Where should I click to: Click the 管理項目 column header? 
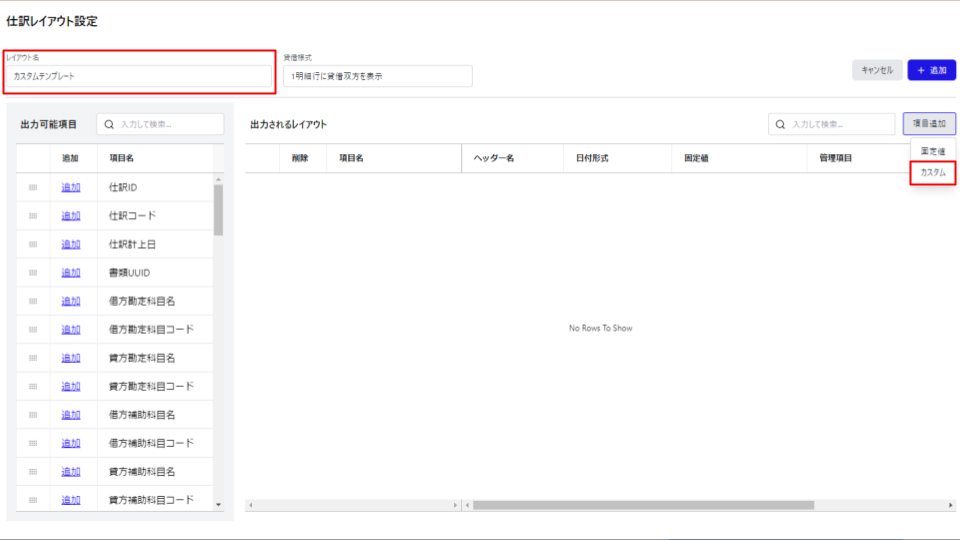[x=836, y=158]
